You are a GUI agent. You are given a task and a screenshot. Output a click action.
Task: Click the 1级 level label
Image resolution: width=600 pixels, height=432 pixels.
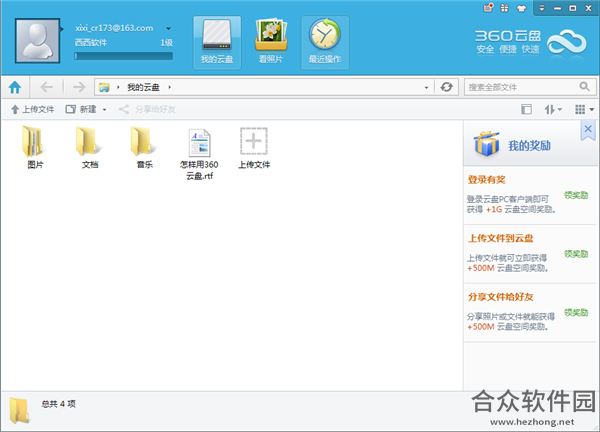[x=166, y=42]
